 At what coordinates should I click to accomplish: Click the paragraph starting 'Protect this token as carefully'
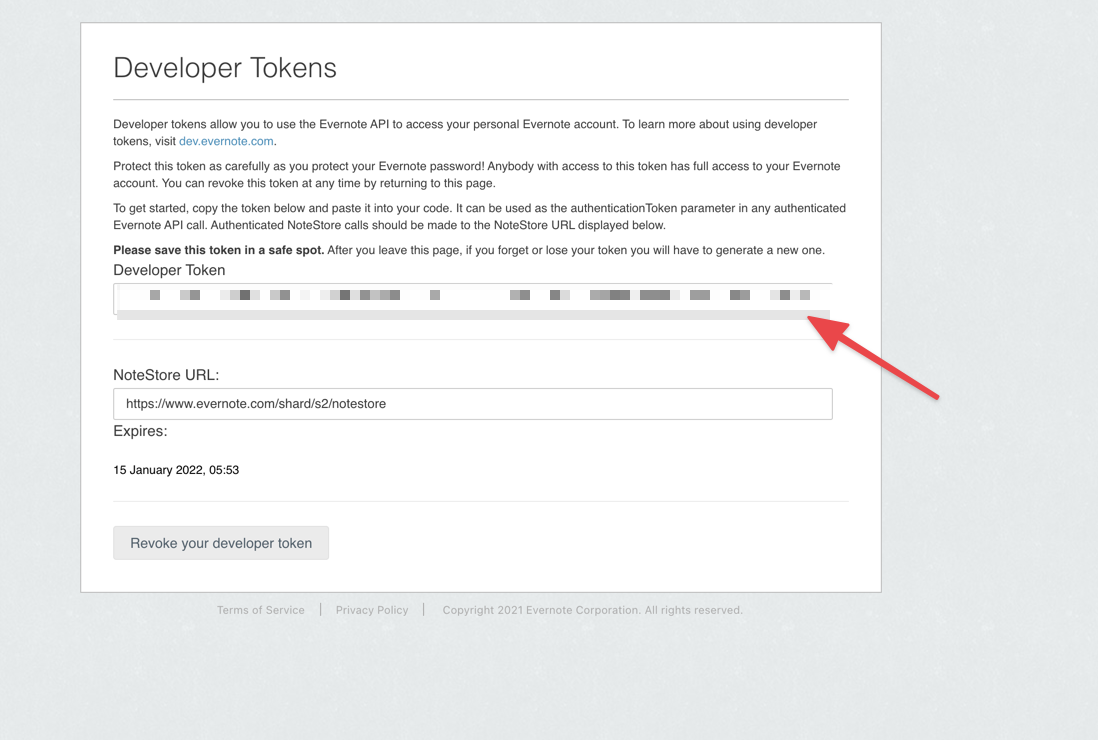coord(477,175)
